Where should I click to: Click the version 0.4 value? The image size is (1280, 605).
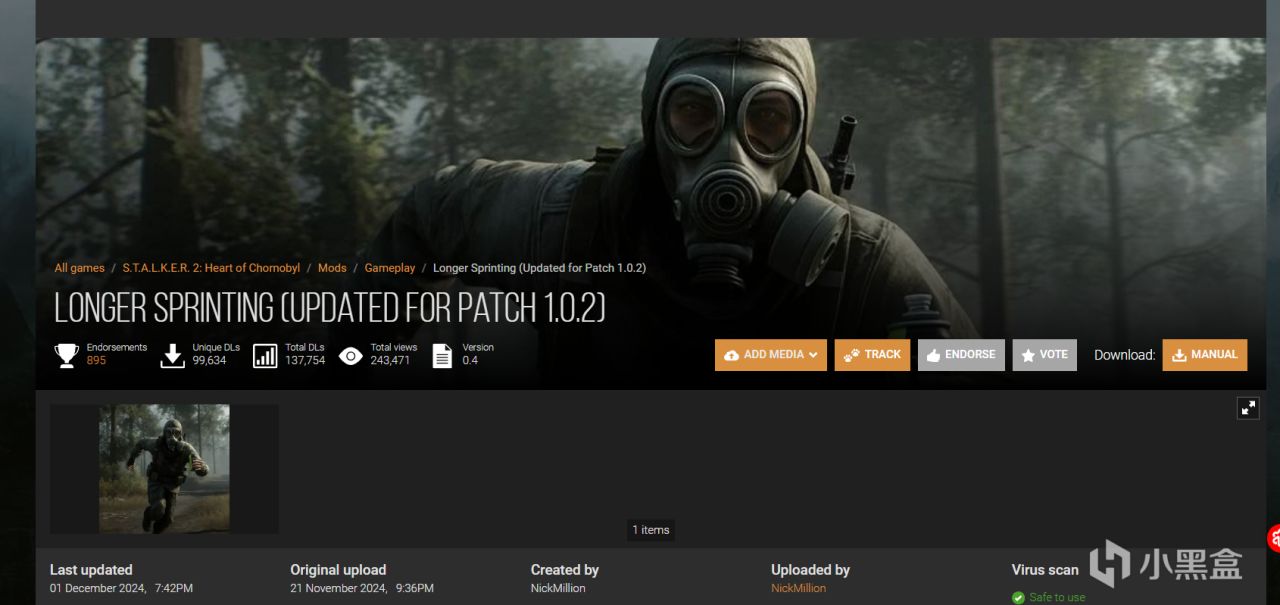[470, 360]
